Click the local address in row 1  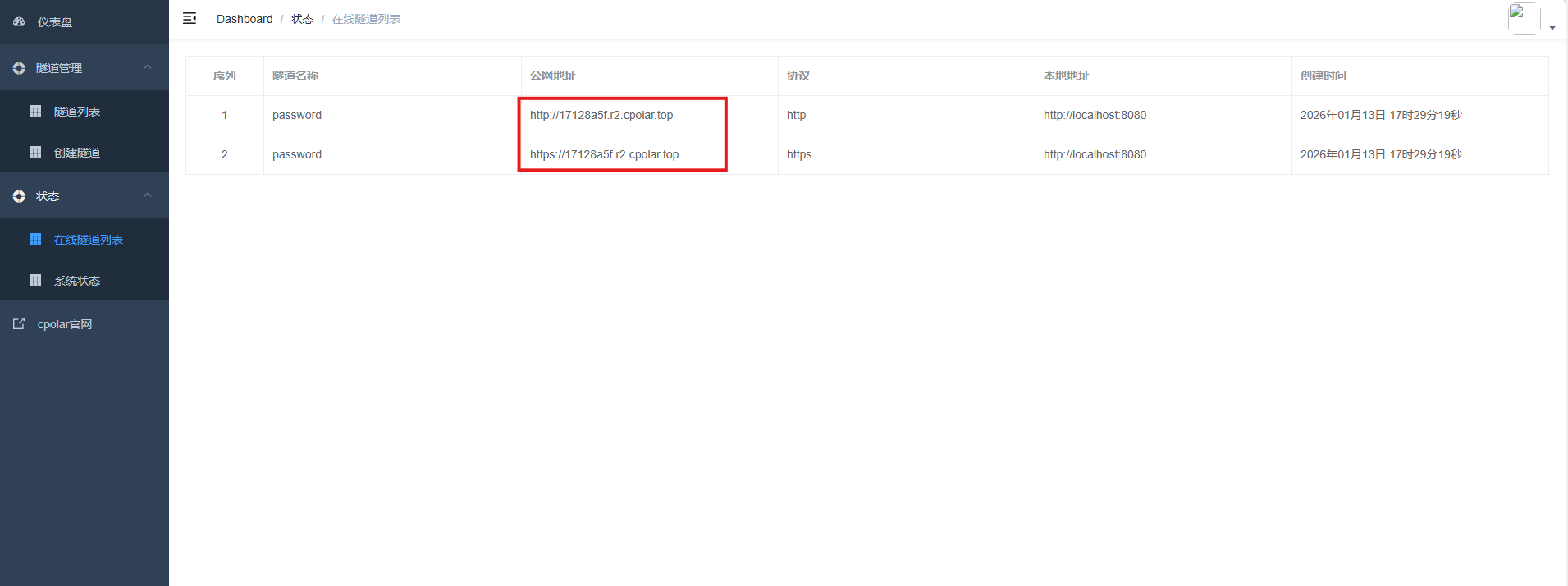[1095, 115]
